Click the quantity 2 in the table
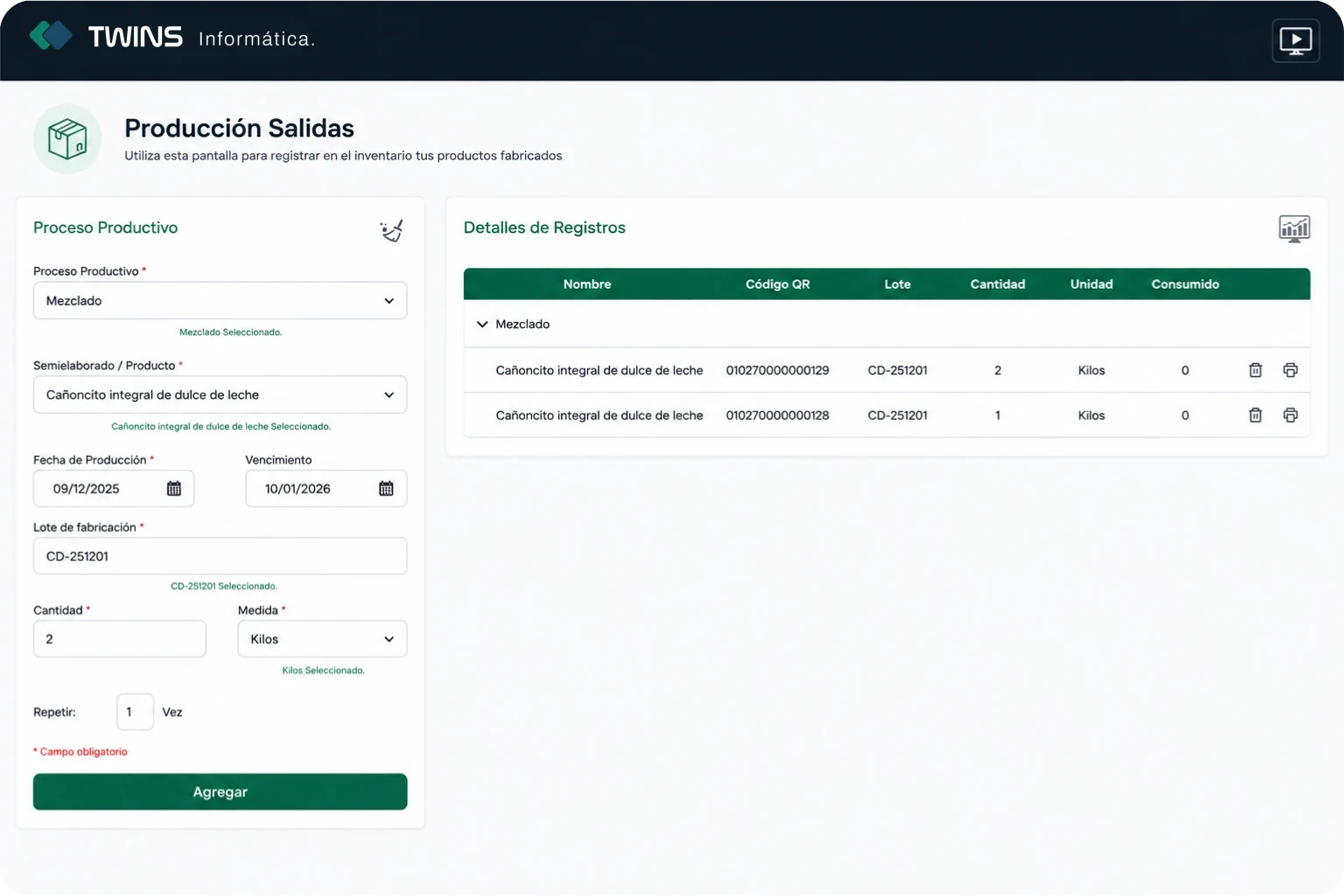The height and width of the screenshot is (896, 1344). (997, 370)
